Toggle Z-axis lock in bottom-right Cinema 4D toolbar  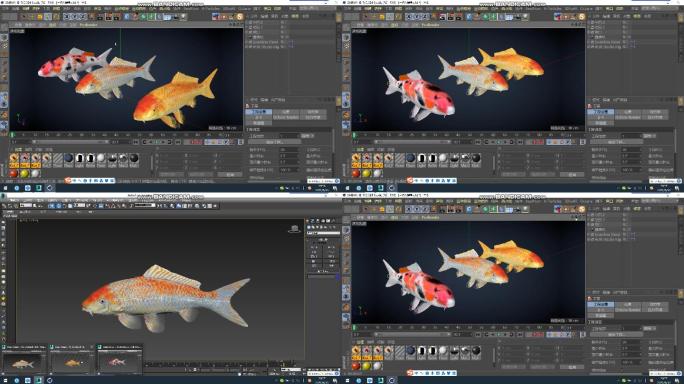[424, 209]
